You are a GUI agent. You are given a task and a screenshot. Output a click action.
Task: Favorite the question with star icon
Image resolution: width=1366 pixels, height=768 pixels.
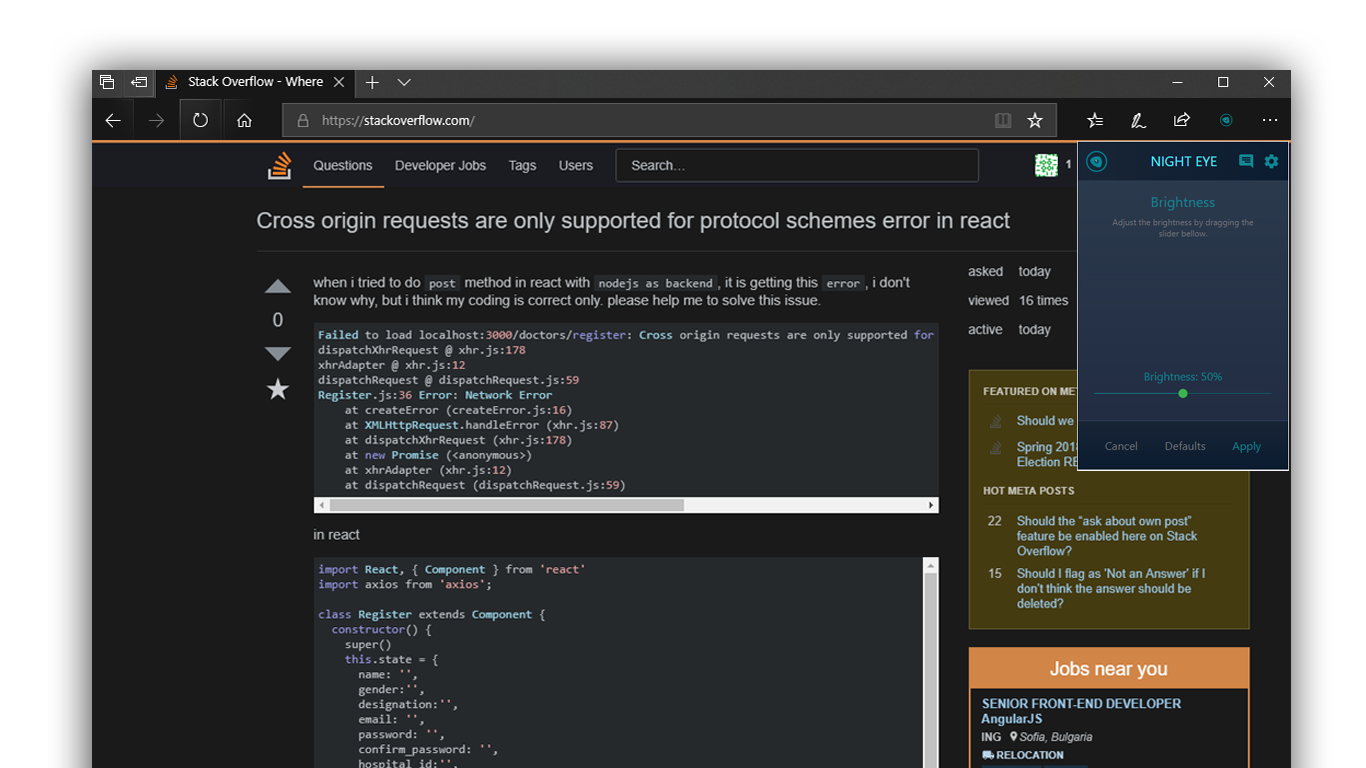click(x=278, y=390)
